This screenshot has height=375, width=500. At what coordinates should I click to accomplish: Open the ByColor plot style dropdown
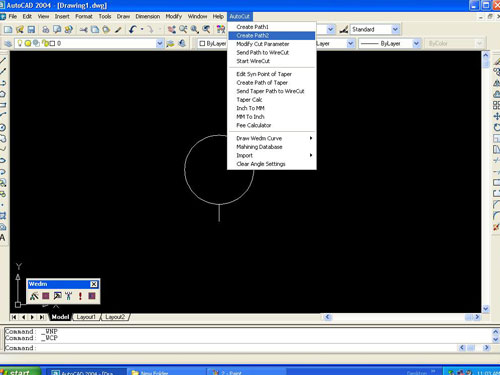(479, 43)
